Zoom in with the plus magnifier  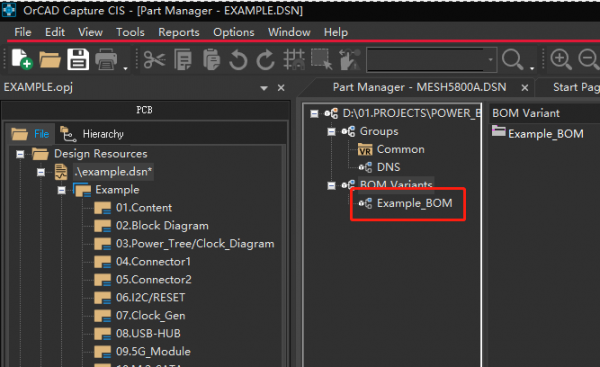pyautogui.click(x=561, y=60)
